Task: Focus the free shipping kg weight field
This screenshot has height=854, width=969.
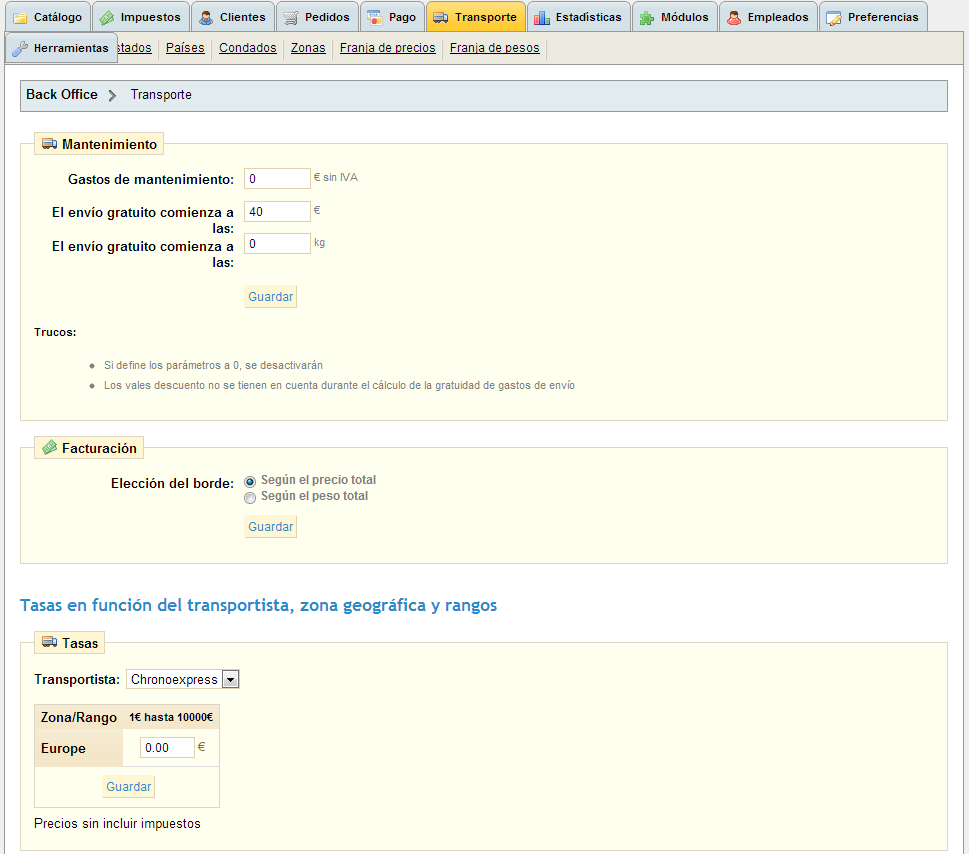Action: click(277, 243)
